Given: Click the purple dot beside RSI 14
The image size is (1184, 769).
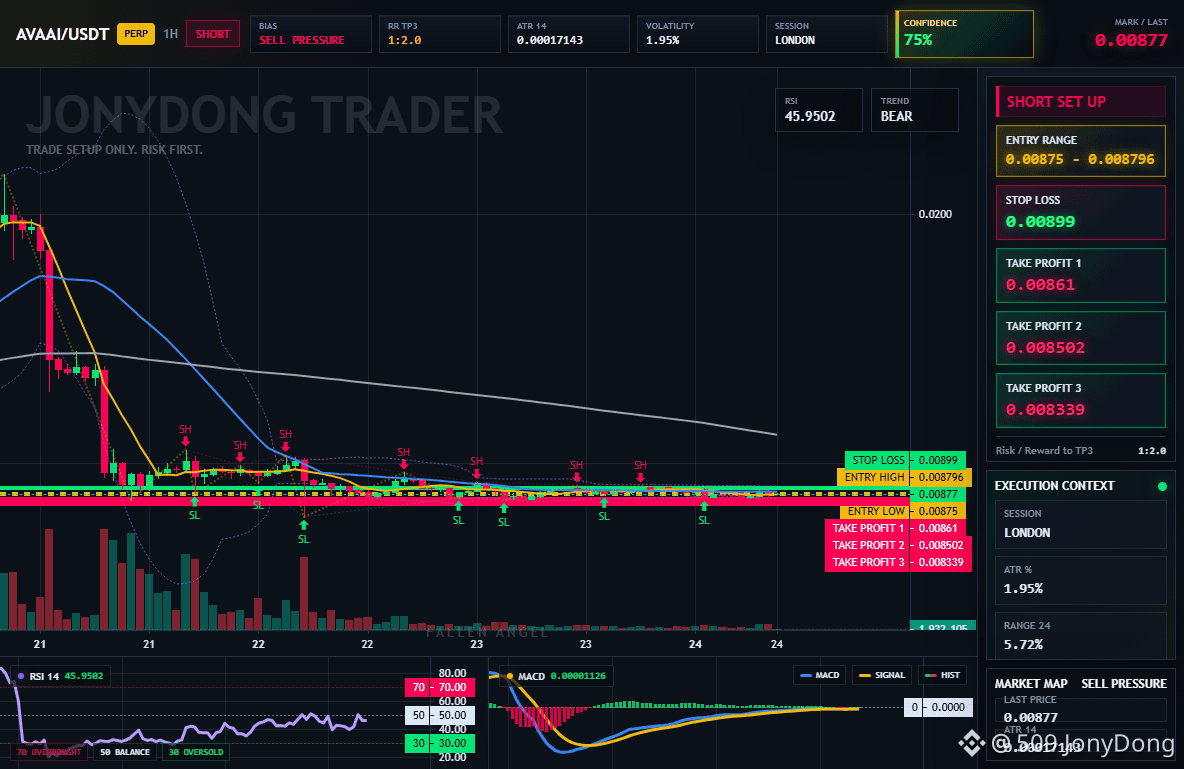Looking at the screenshot, I should pyautogui.click(x=20, y=676).
